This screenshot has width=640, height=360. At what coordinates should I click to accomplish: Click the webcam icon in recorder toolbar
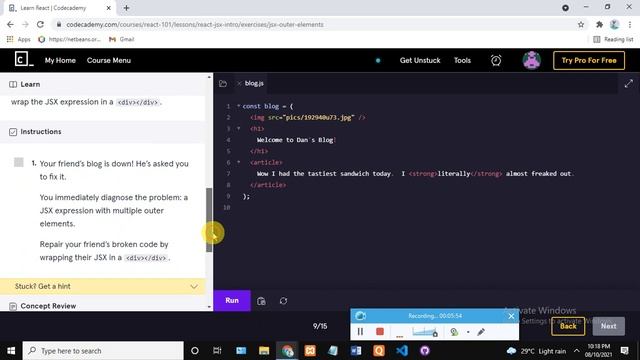pyautogui.click(x=454, y=332)
